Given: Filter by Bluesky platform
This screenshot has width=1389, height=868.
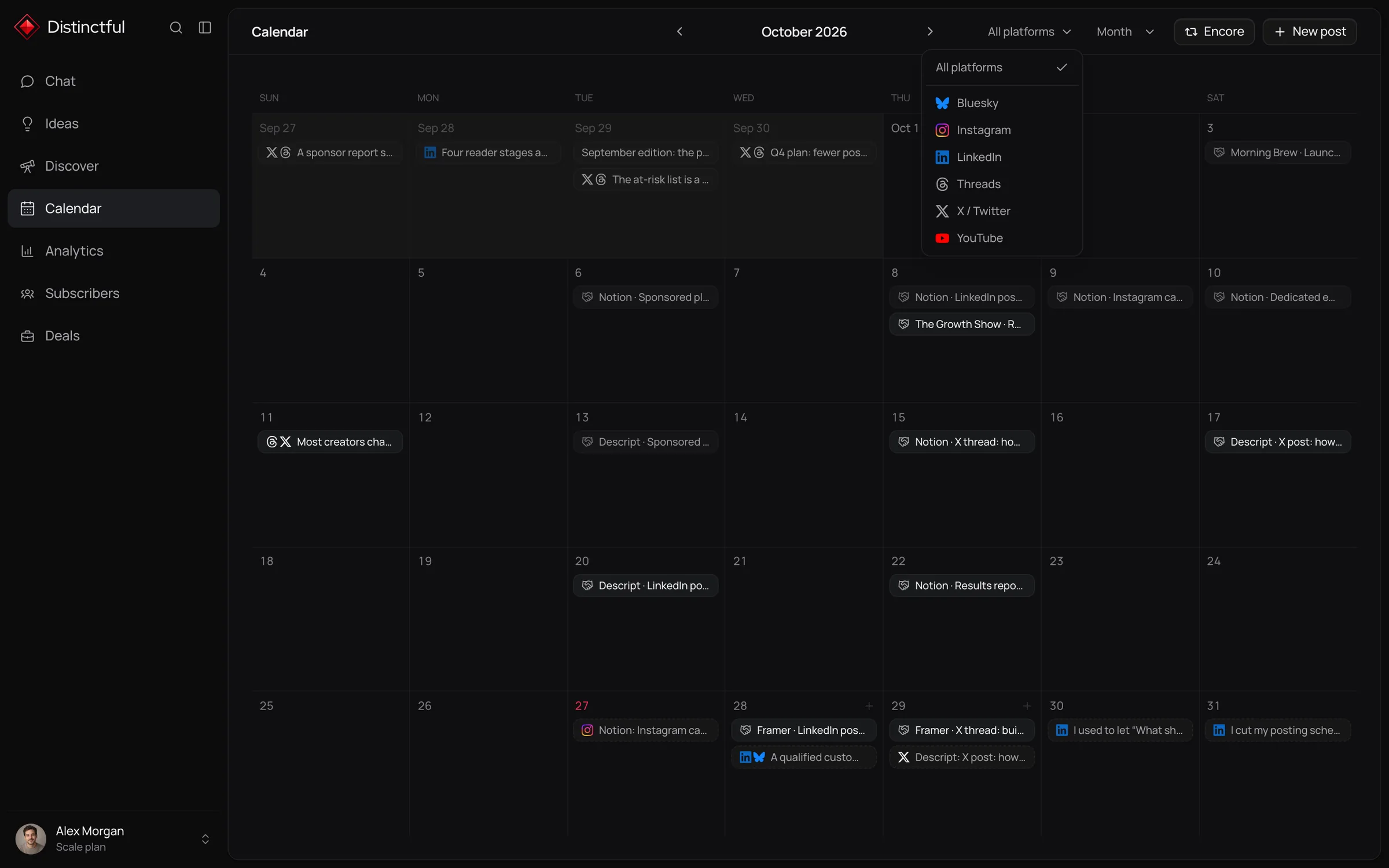Looking at the screenshot, I should click(x=1002, y=103).
